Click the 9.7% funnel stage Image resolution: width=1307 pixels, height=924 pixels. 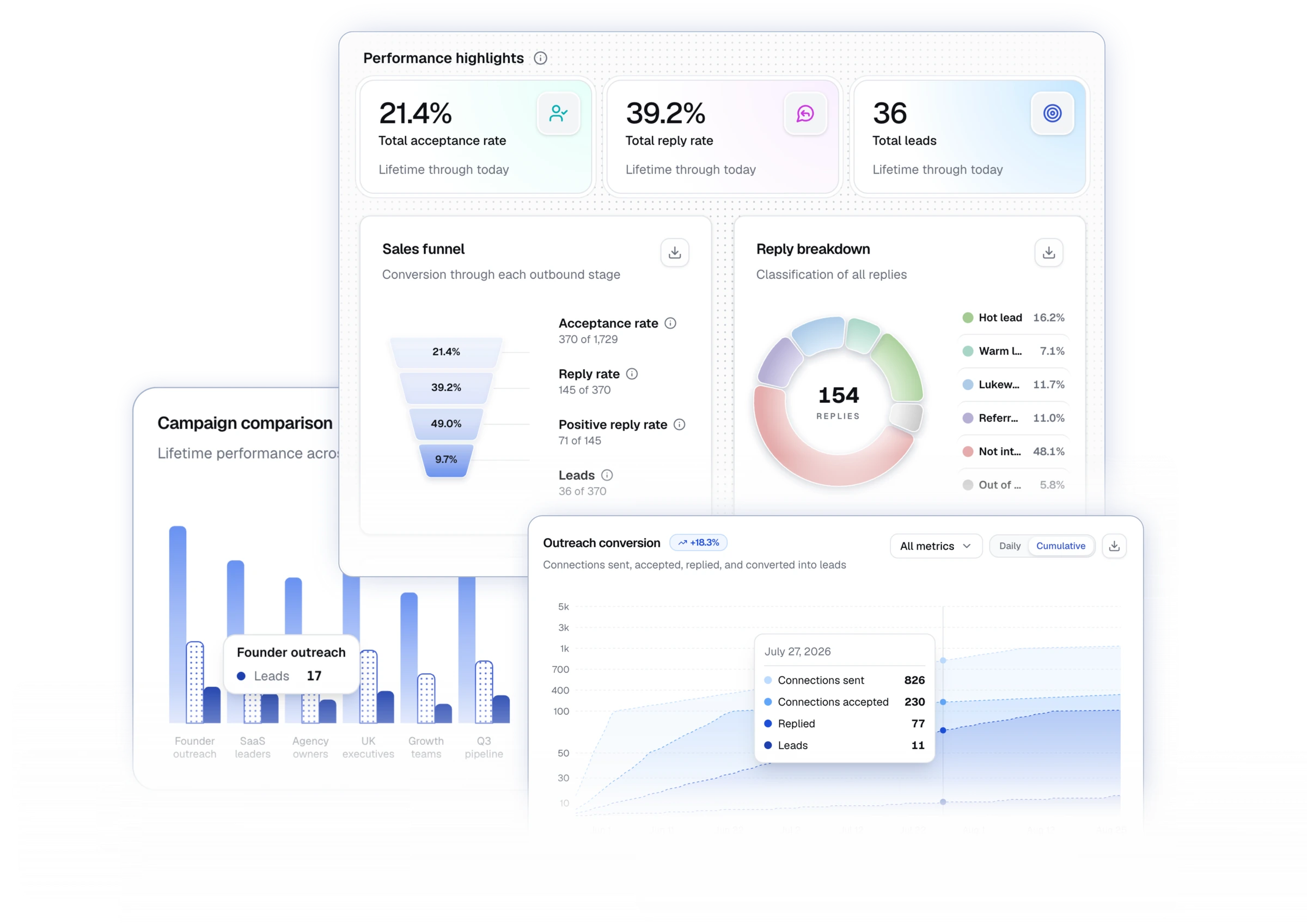[x=445, y=460]
